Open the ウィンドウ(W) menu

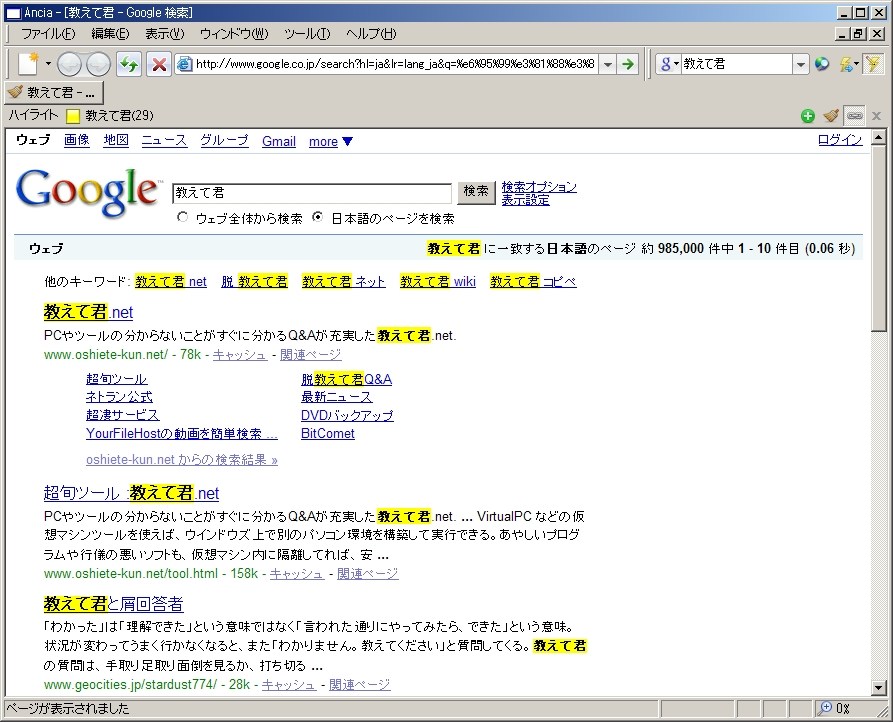point(234,34)
